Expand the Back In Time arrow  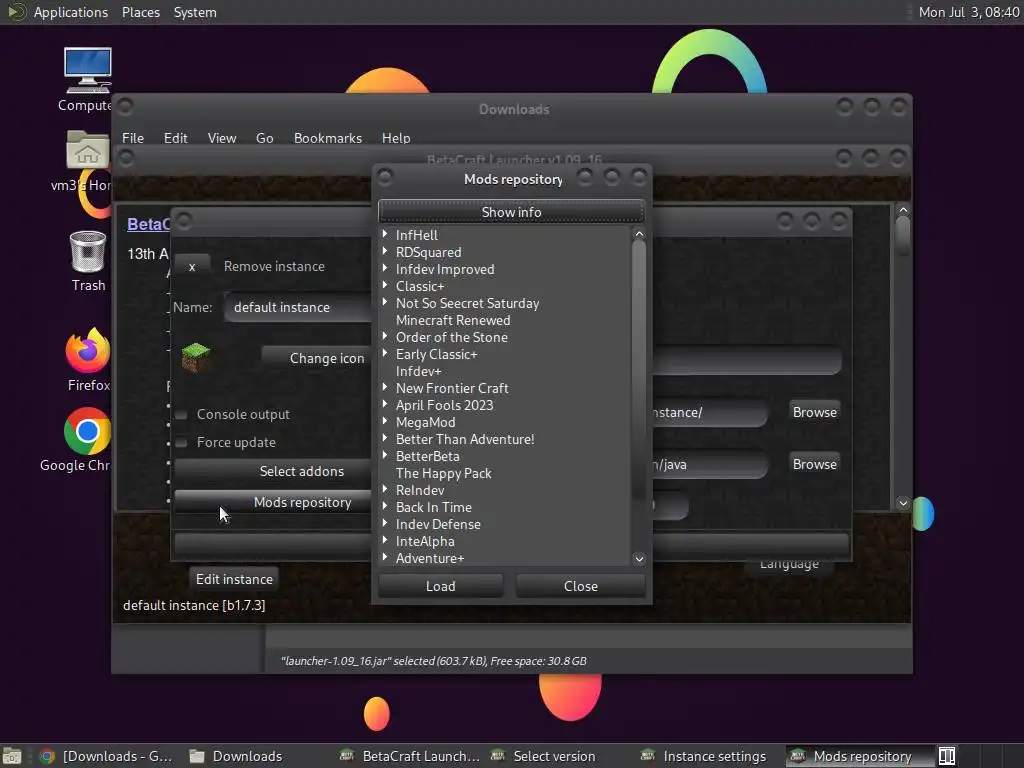tap(385, 505)
